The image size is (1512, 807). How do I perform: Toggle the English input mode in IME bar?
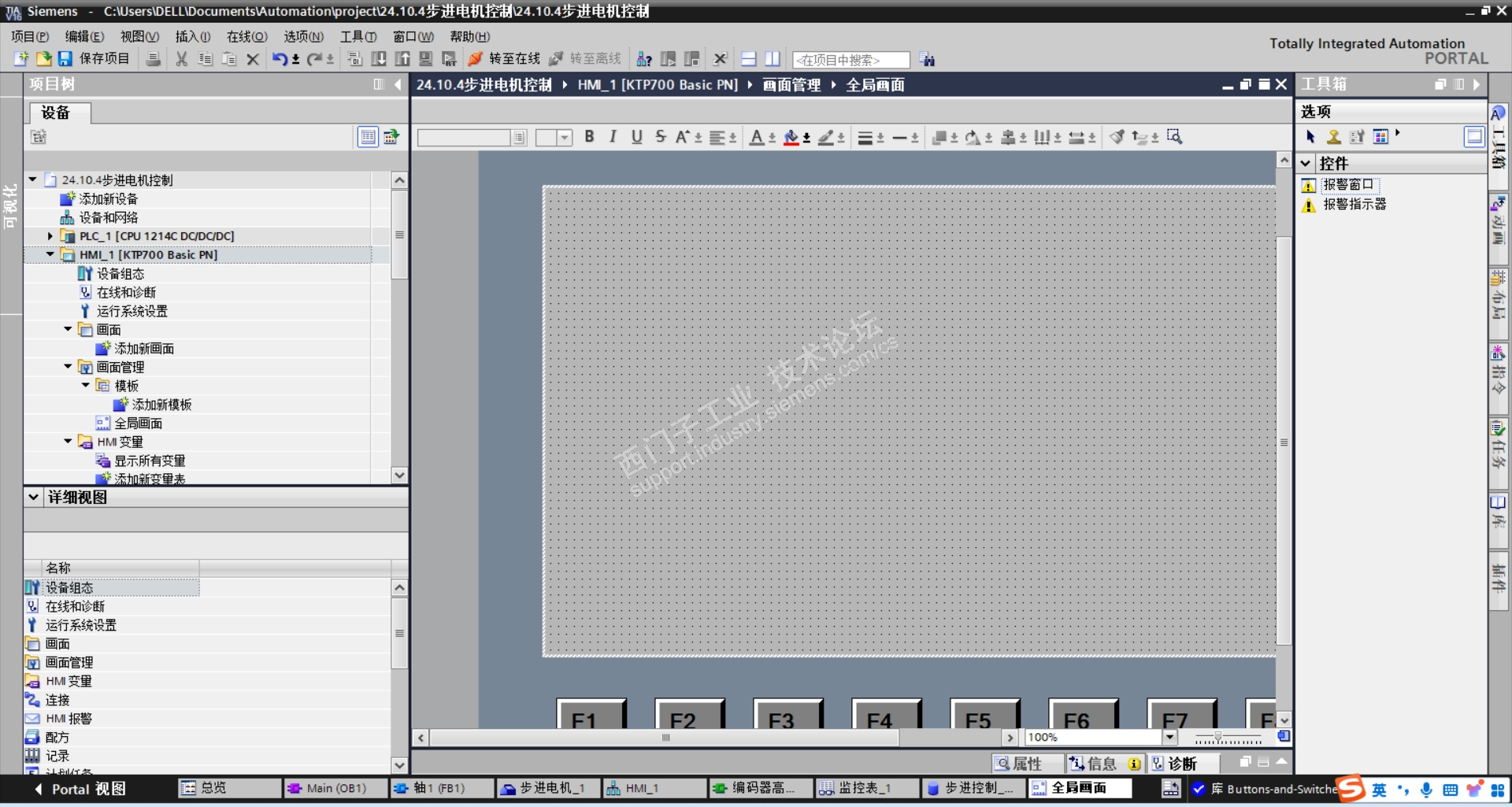[x=1379, y=790]
